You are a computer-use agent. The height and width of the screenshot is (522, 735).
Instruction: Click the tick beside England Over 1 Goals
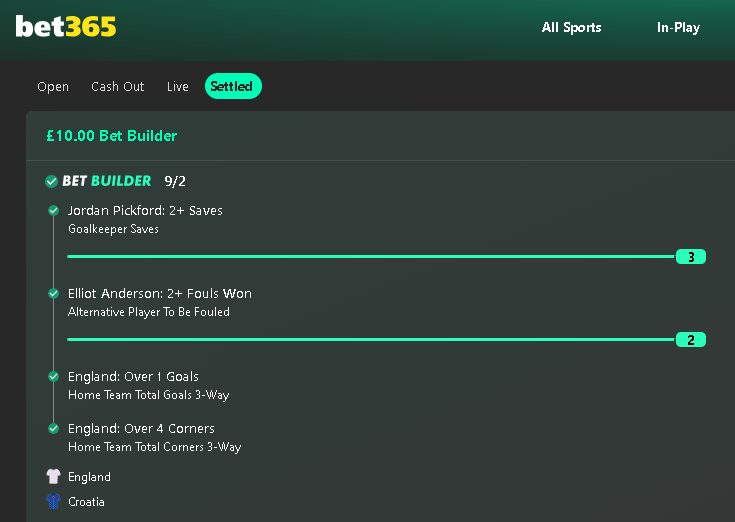pyautogui.click(x=54, y=376)
